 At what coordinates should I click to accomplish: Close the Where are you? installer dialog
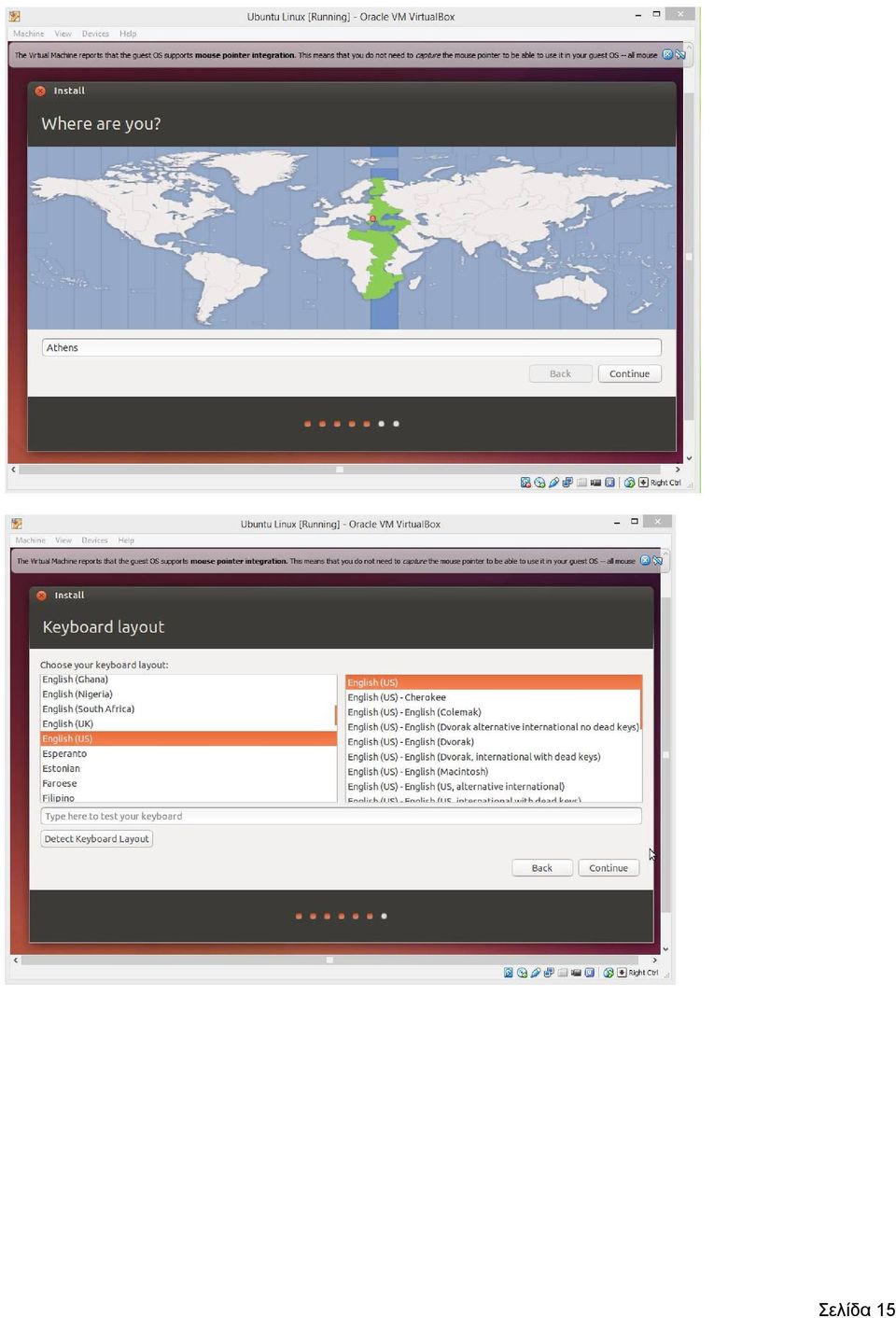click(40, 91)
